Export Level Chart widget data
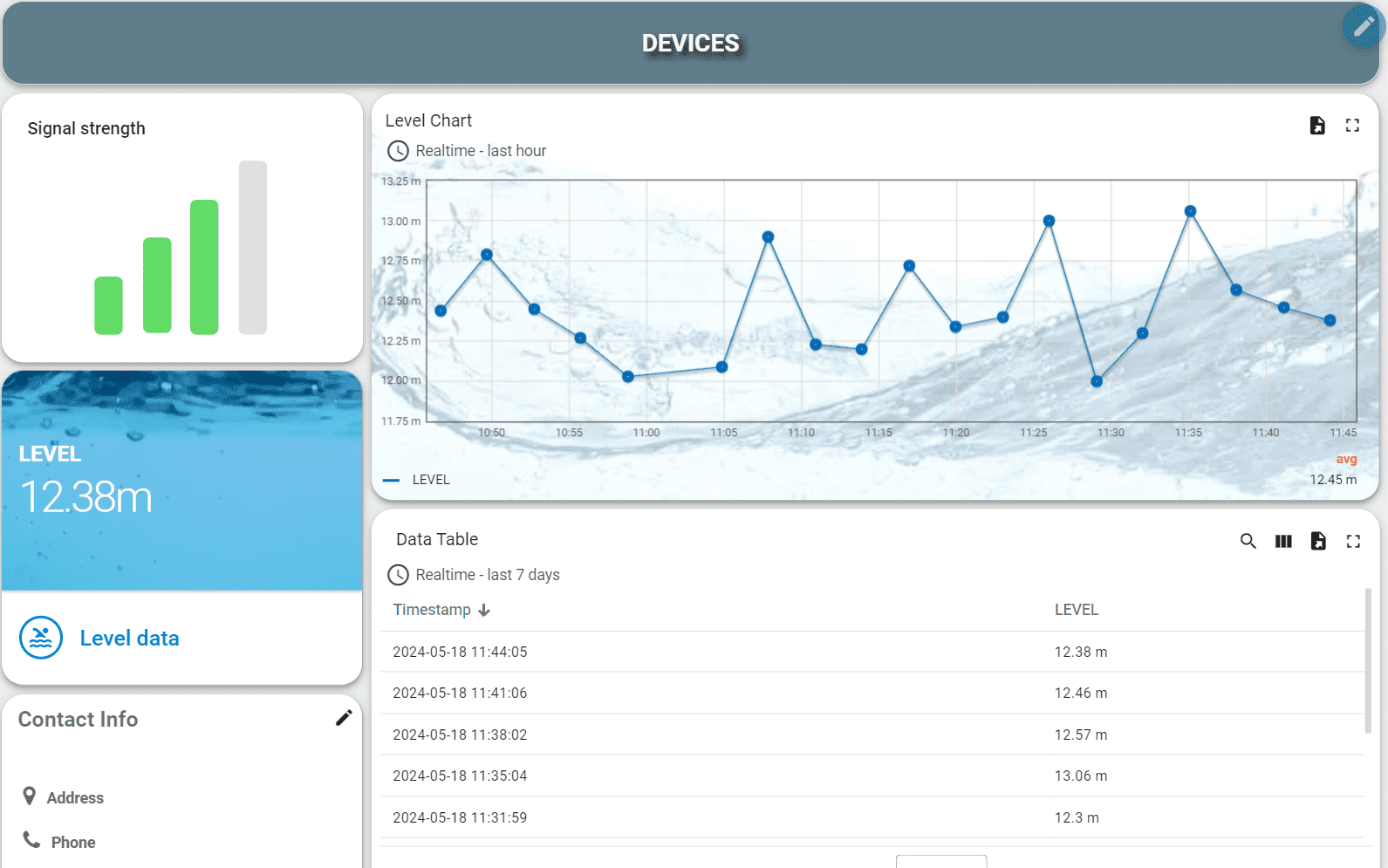This screenshot has height=868, width=1388. click(x=1317, y=126)
